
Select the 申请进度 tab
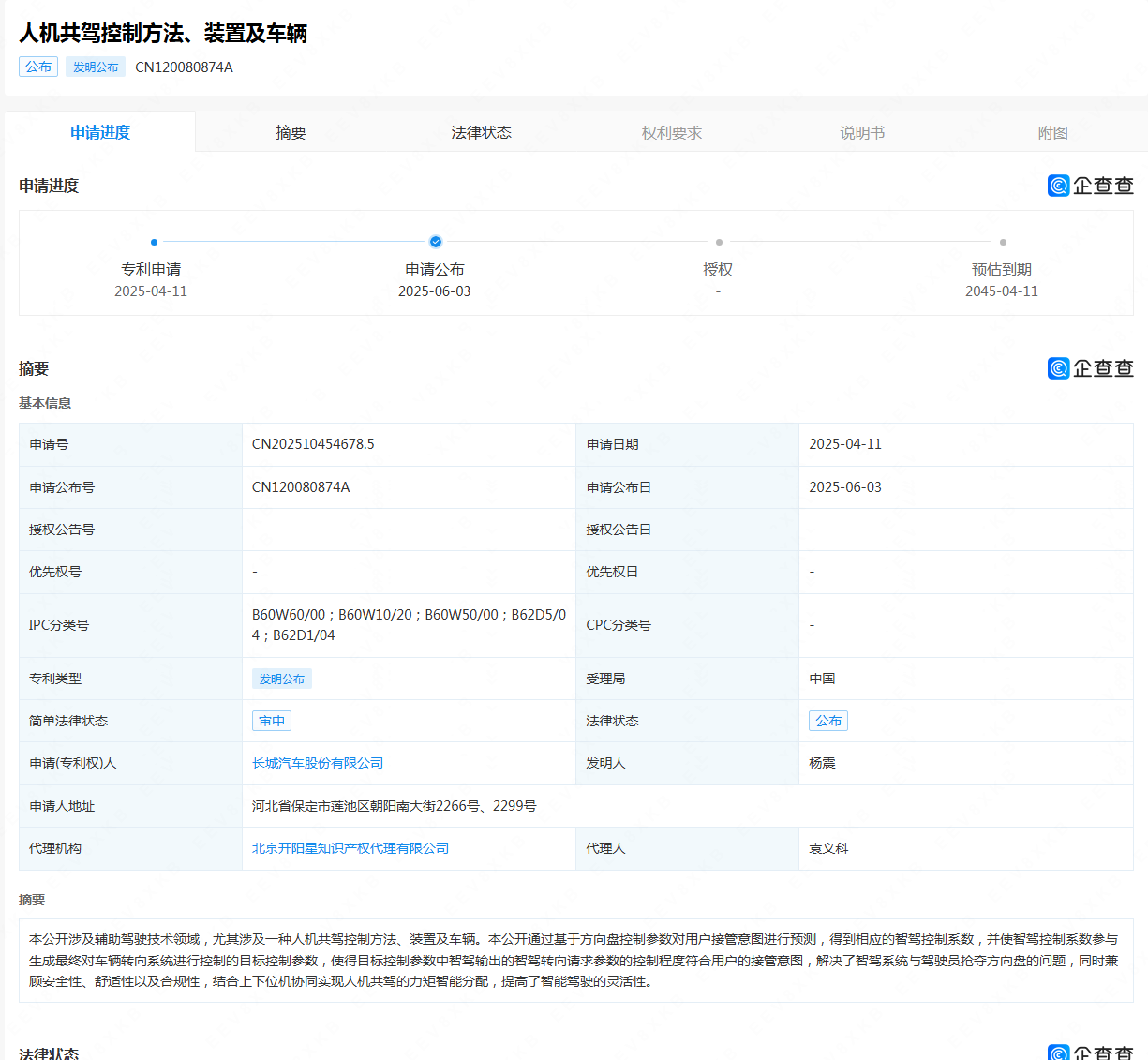click(100, 132)
